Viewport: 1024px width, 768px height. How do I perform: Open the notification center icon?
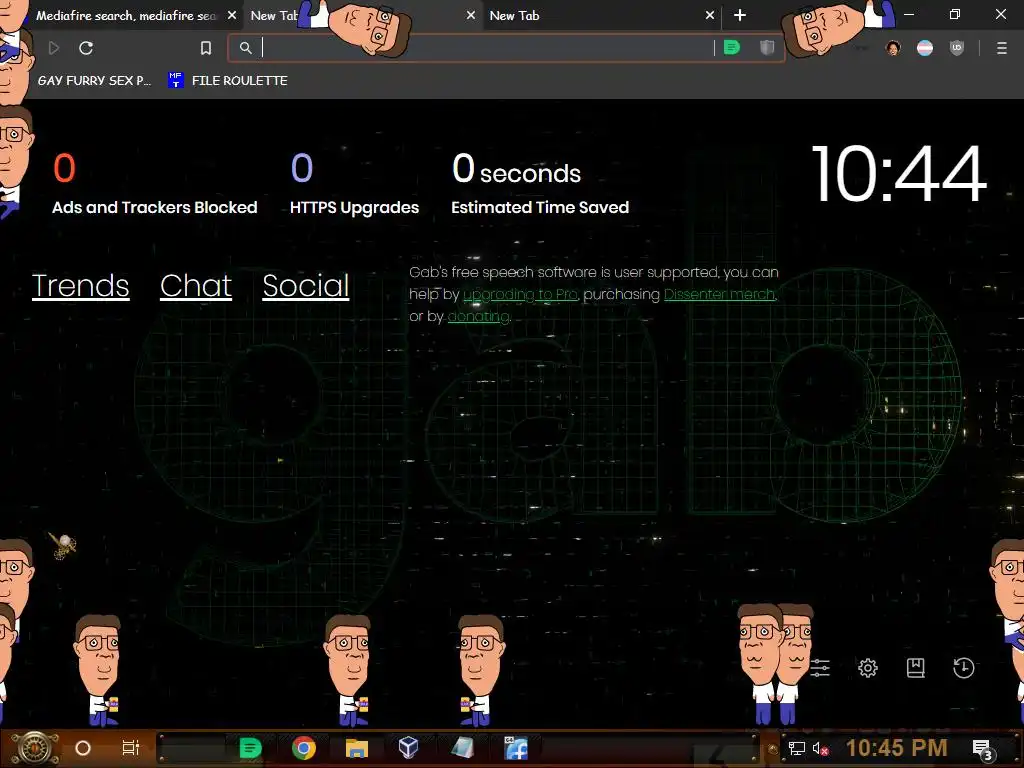pos(983,749)
